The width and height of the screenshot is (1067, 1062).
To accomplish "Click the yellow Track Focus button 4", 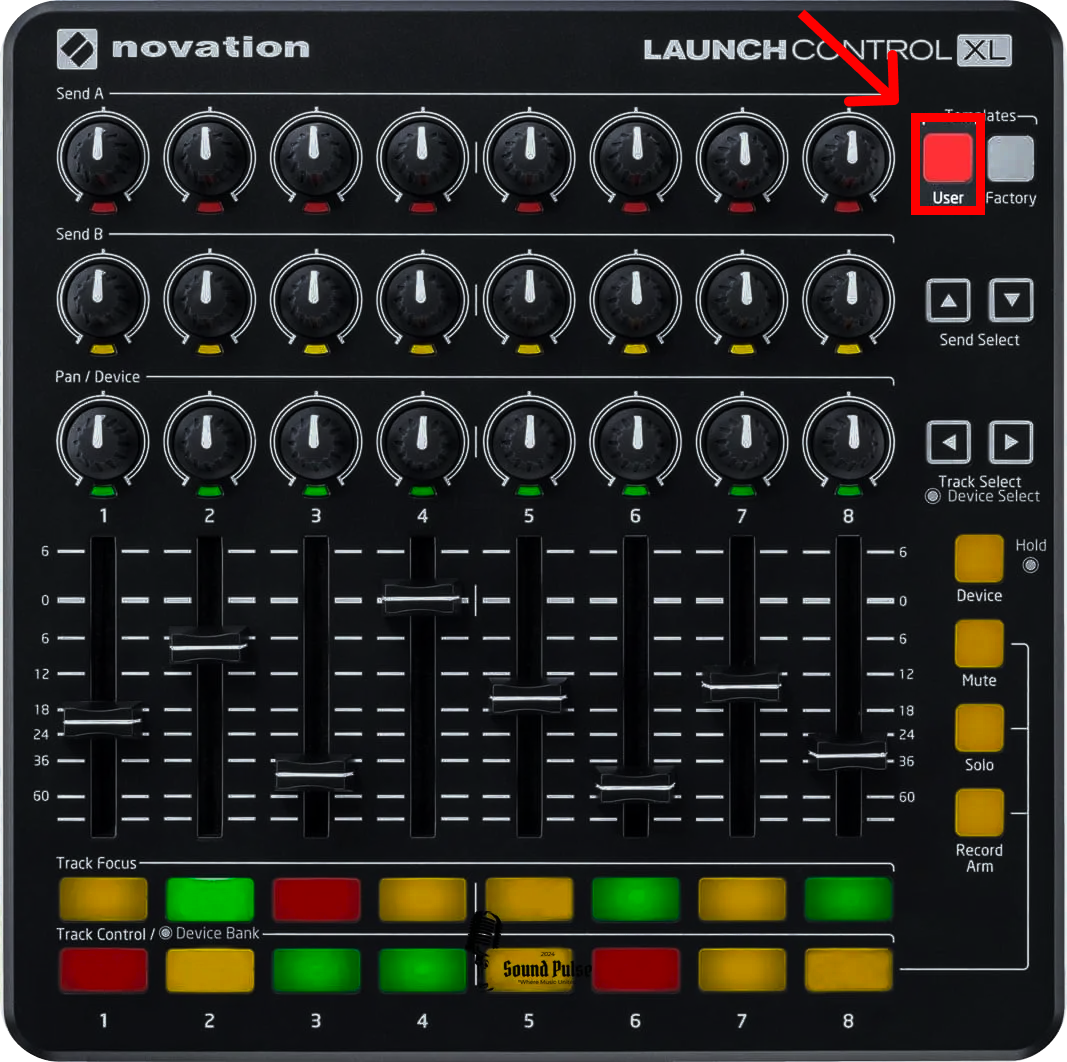I will (423, 898).
